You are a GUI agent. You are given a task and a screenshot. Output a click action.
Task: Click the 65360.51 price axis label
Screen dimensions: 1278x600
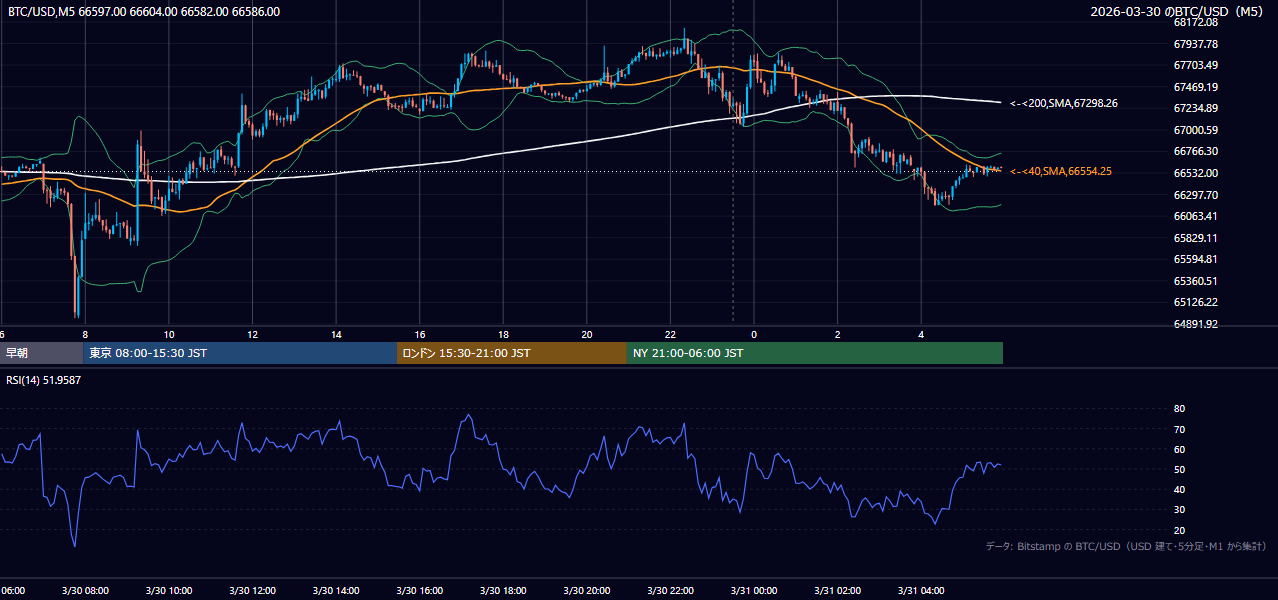coord(1195,281)
